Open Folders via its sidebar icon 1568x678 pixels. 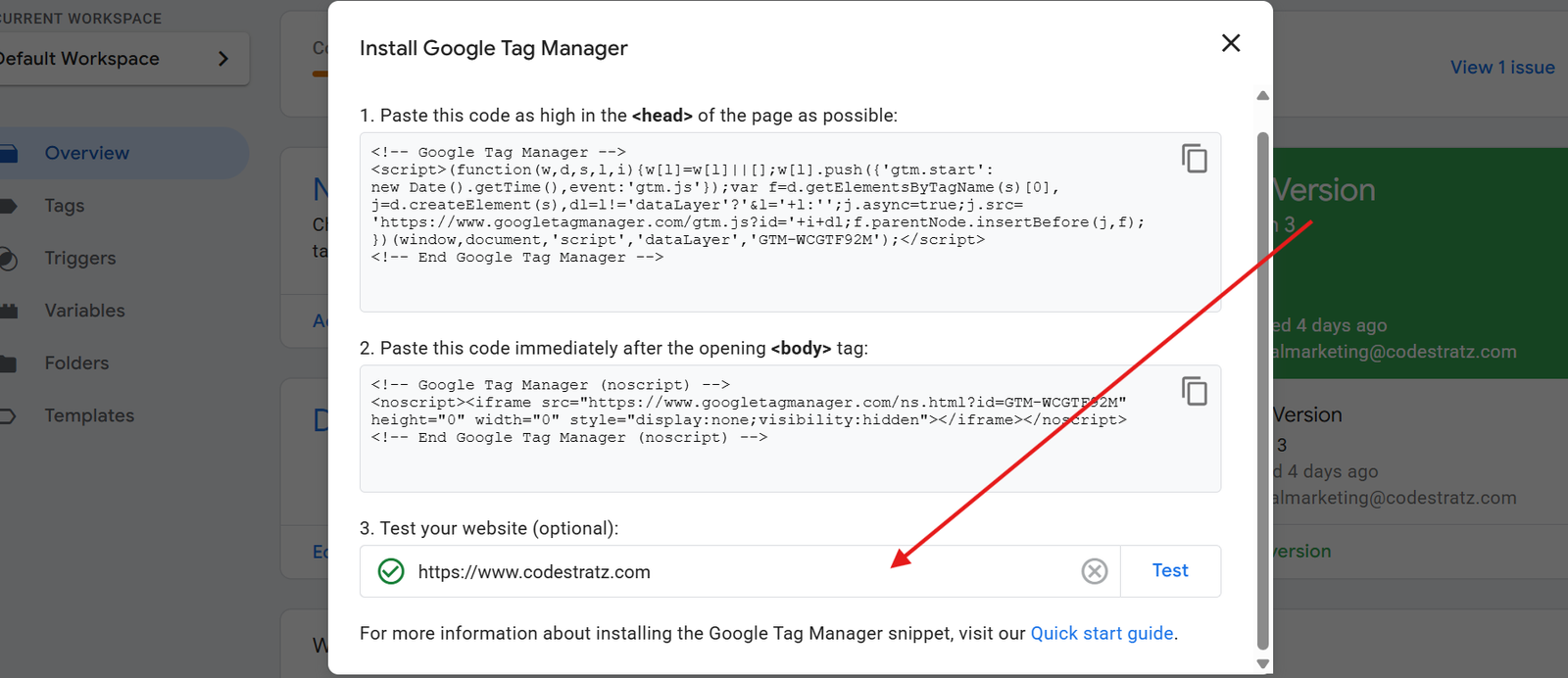(10, 363)
